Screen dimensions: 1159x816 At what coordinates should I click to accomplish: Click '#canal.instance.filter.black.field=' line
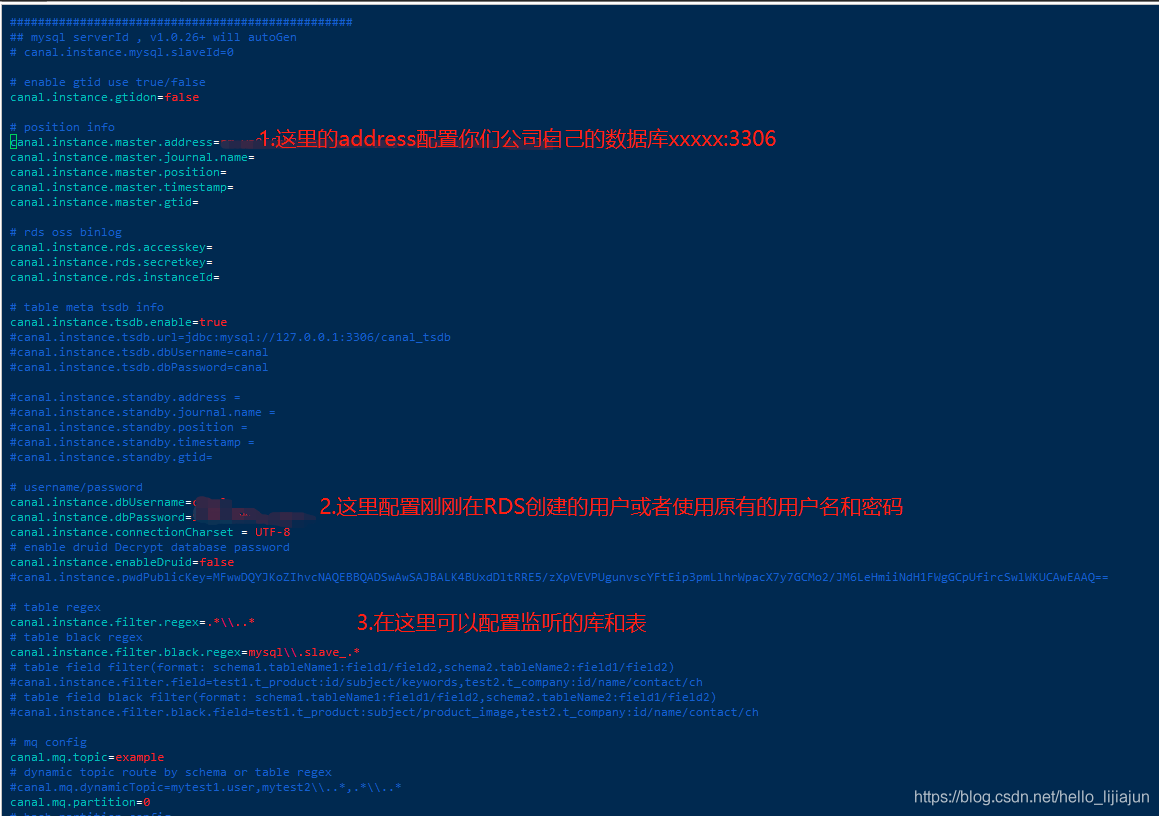[384, 713]
